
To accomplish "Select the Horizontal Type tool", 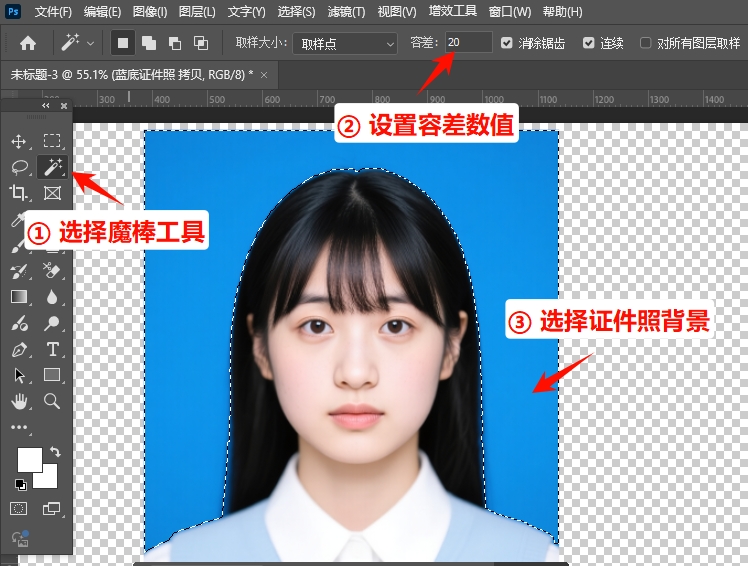I will (x=52, y=349).
